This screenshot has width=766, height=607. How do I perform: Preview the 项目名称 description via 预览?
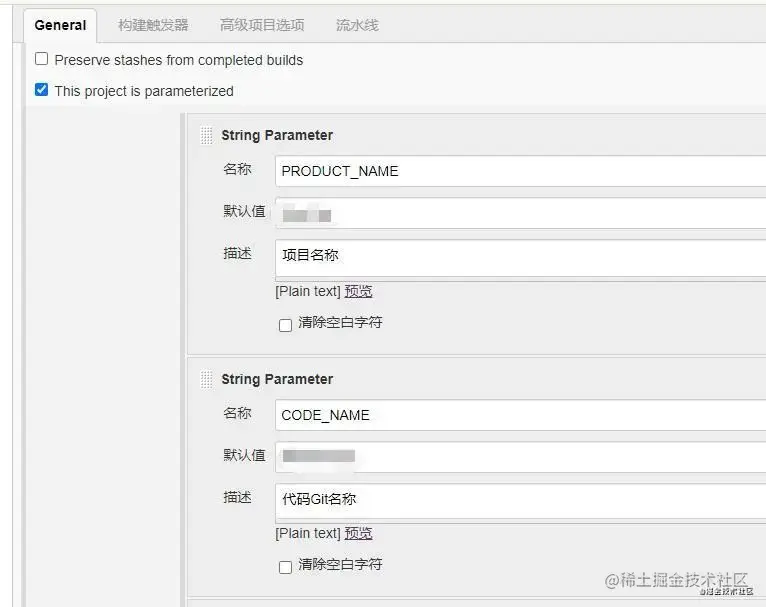pos(359,292)
